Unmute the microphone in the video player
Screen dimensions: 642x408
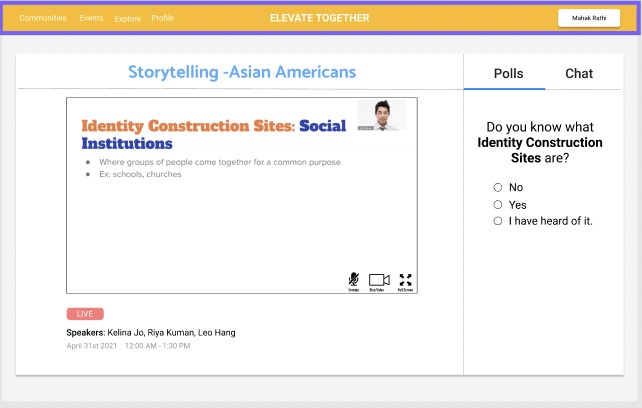[x=353, y=282]
